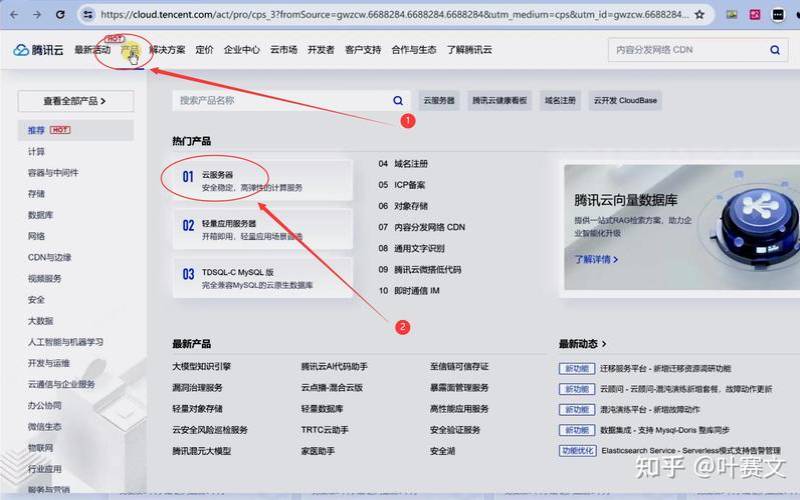
Task: Select 计算 category in sidebar
Action: [x=36, y=152]
